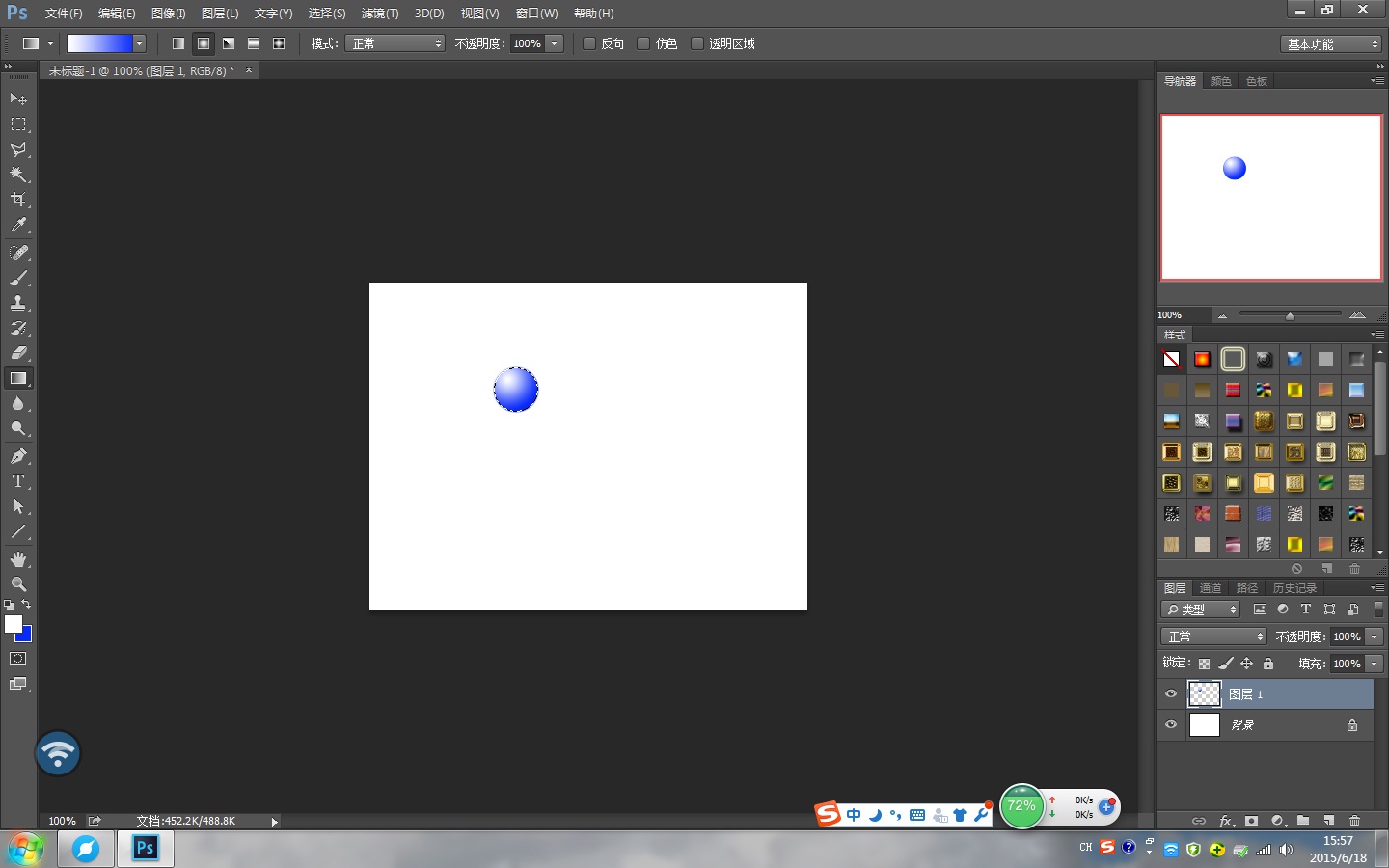1389x868 pixels.
Task: Hide the 图层 1 layer visibility
Action: click(1171, 694)
